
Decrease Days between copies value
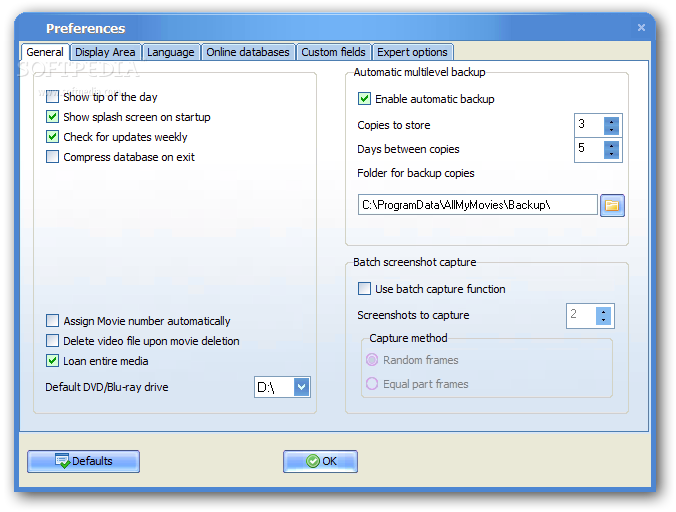611,154
